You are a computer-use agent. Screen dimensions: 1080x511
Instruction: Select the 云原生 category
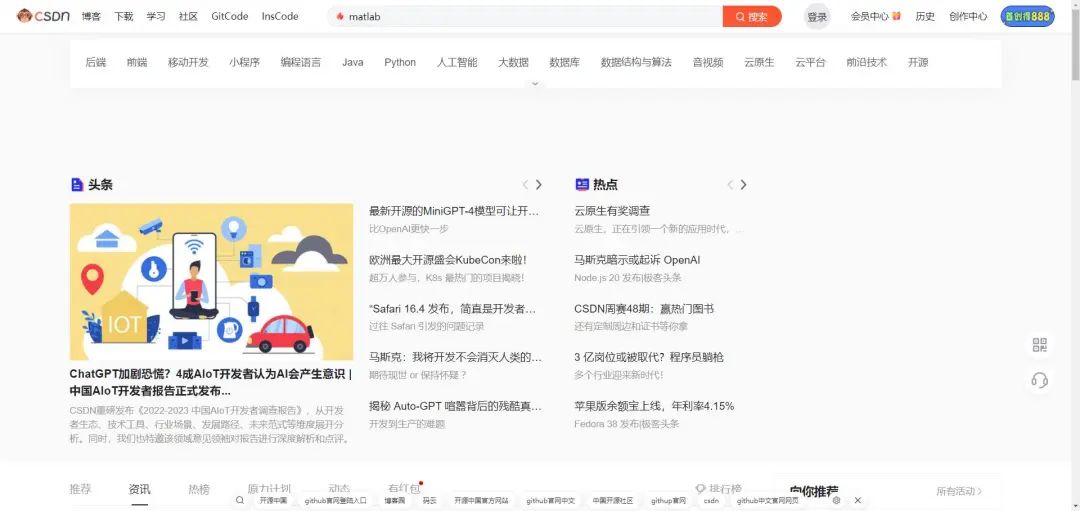[759, 62]
